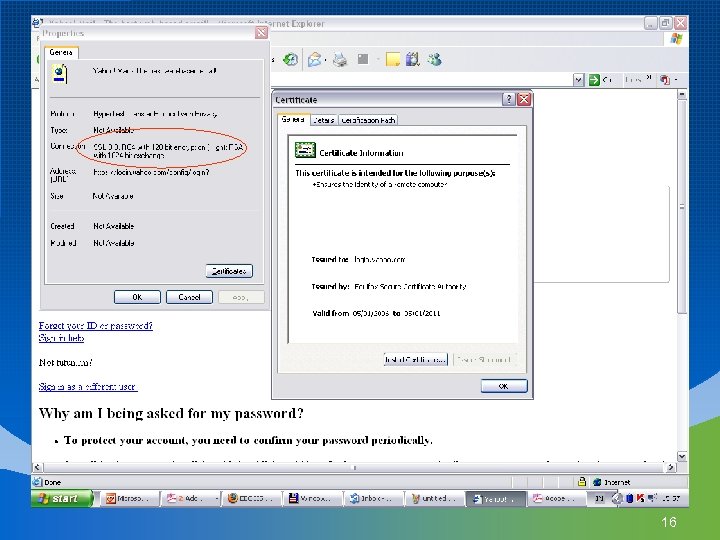This screenshot has height=540, width=720.
Task: Click the History icon in IE toolbar
Action: [x=290, y=59]
